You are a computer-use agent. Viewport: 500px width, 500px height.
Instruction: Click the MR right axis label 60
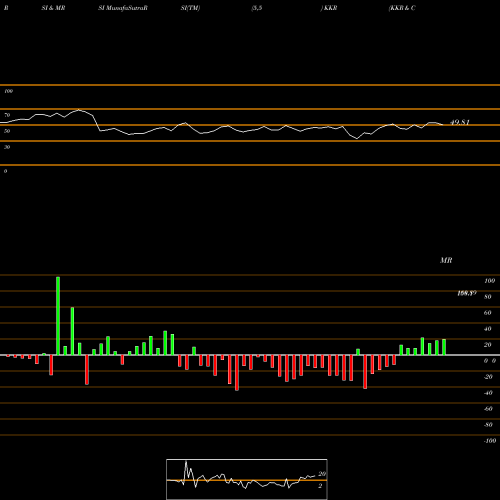(488, 313)
